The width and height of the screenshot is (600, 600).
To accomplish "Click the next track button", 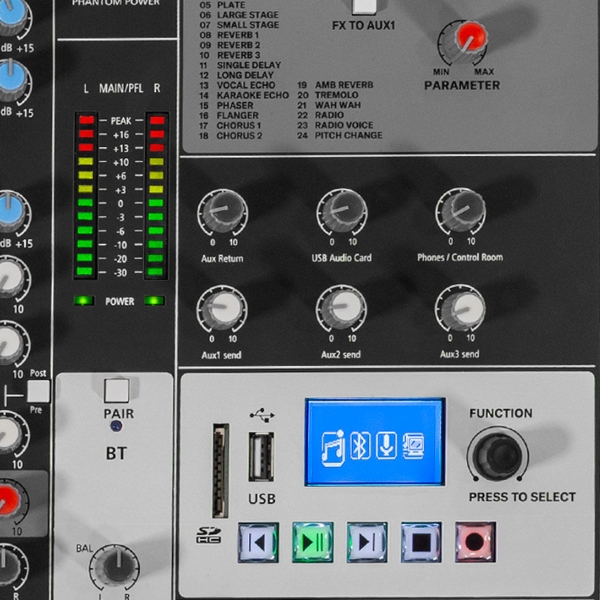I will point(367,542).
